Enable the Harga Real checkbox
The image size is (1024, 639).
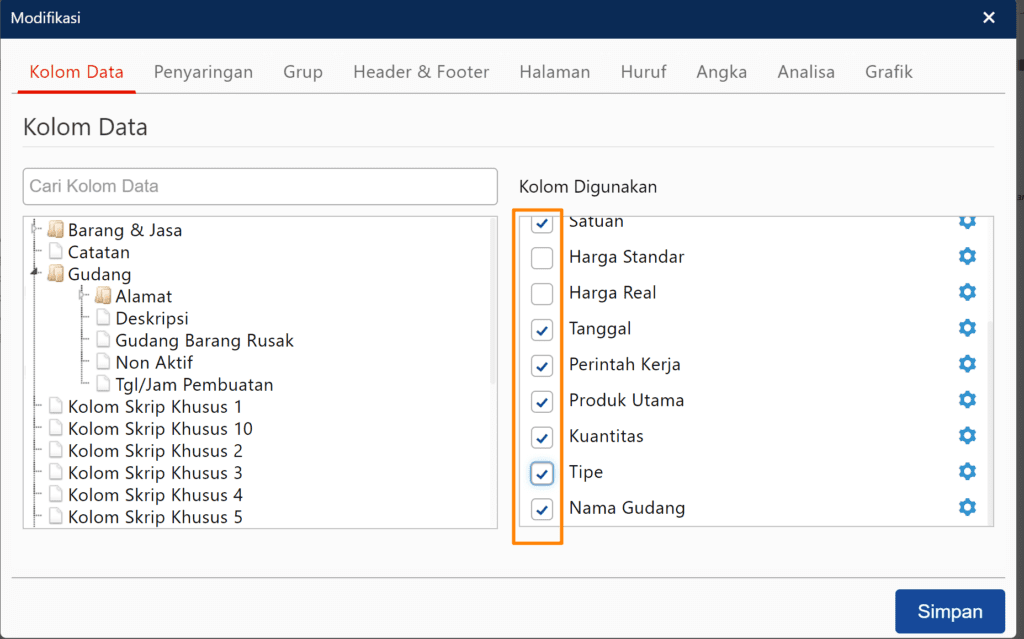pyautogui.click(x=542, y=294)
